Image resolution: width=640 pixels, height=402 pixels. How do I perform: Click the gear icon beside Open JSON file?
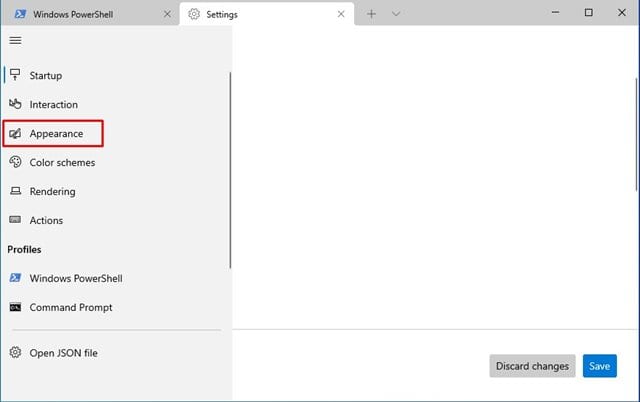tap(15, 352)
